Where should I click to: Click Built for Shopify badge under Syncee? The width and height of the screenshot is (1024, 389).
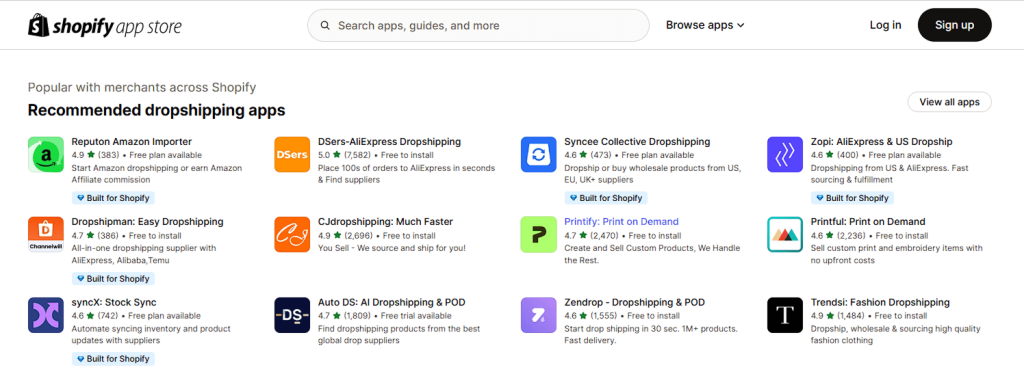click(x=606, y=198)
